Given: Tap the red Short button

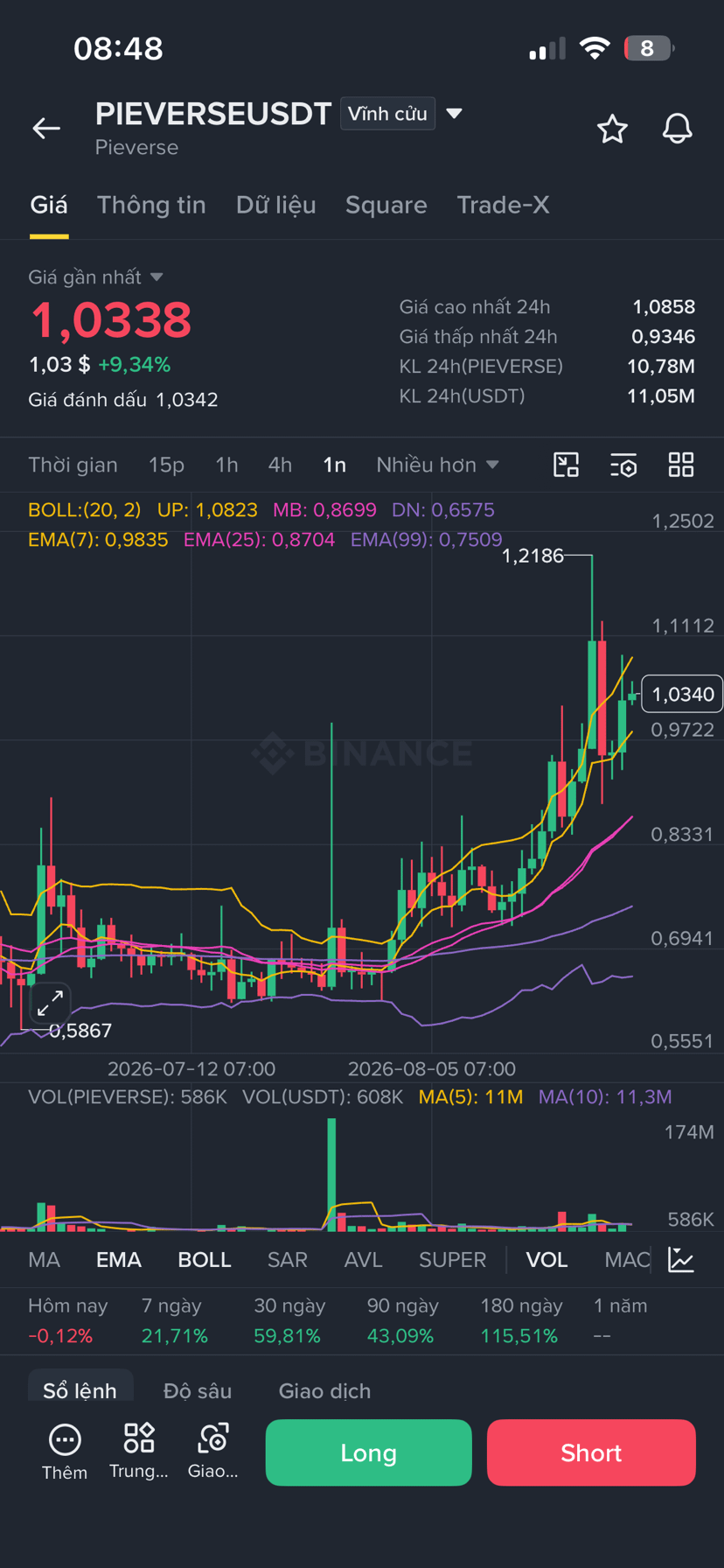Looking at the screenshot, I should pyautogui.click(x=591, y=1452).
